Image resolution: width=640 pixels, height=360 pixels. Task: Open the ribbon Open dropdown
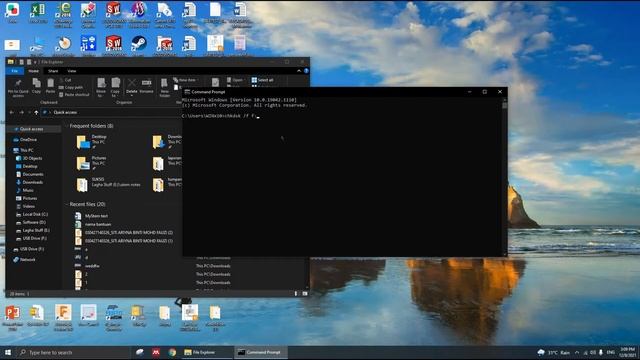[x=236, y=80]
